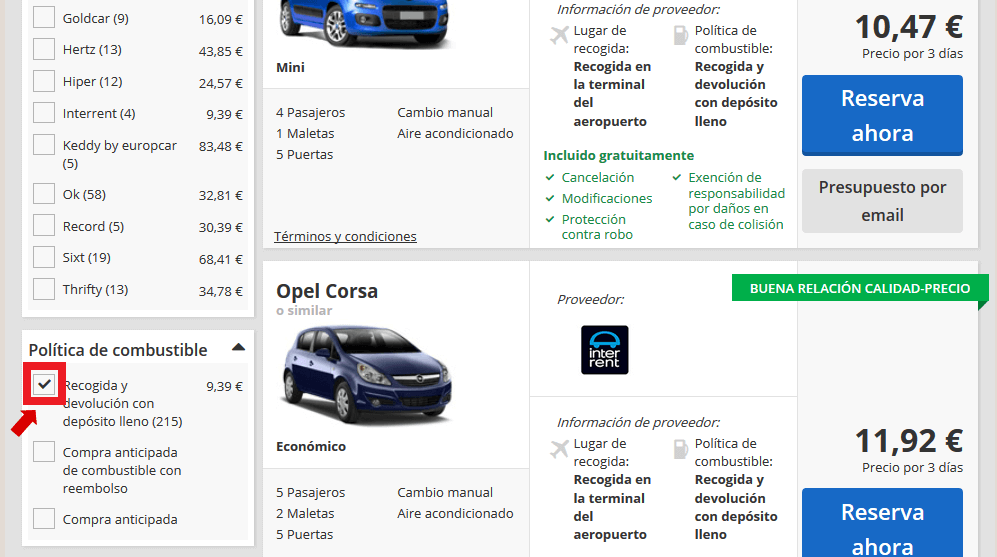Click the 'Económico' category label

(x=311, y=446)
